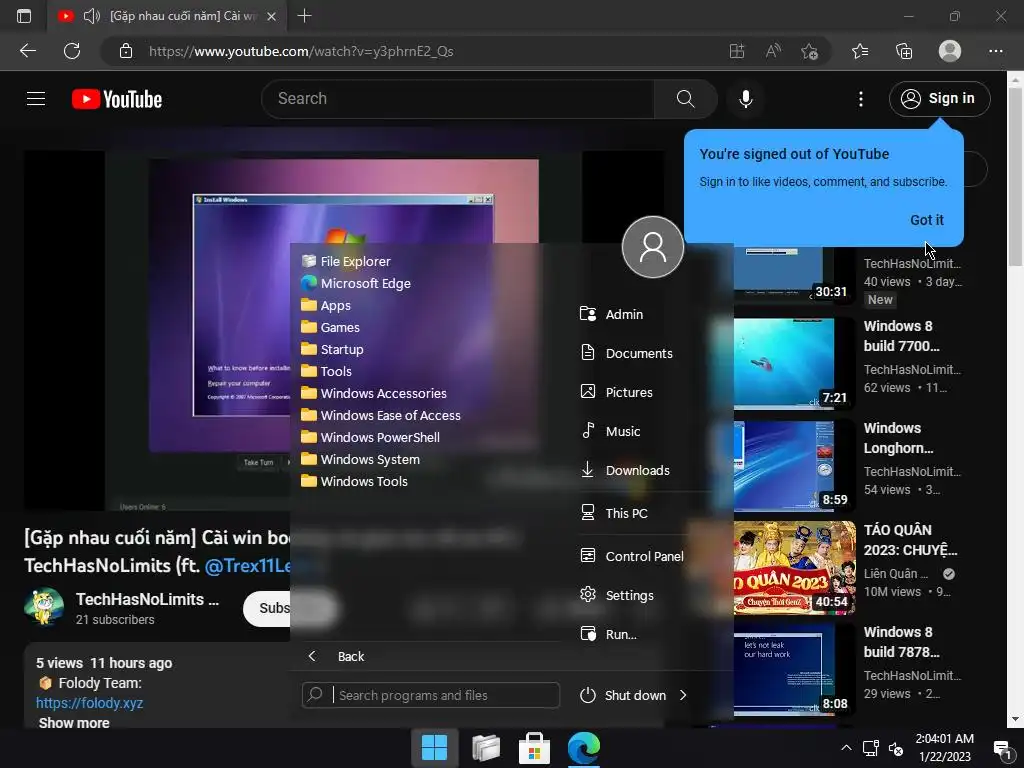Open the folody.xyz link
The width and height of the screenshot is (1024, 768).
point(89,703)
